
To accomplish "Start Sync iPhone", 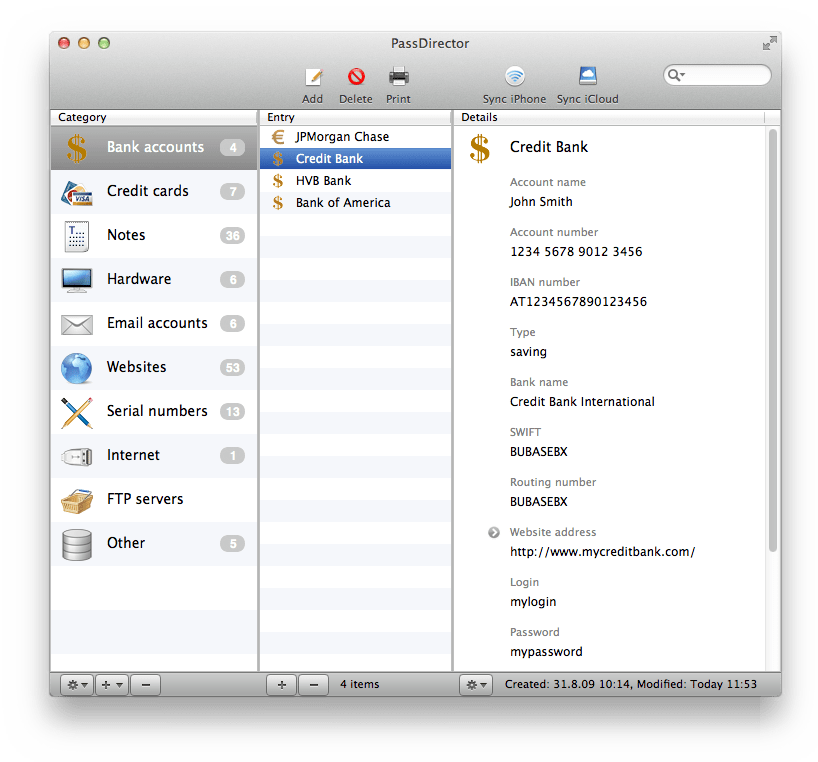I will click(x=514, y=80).
